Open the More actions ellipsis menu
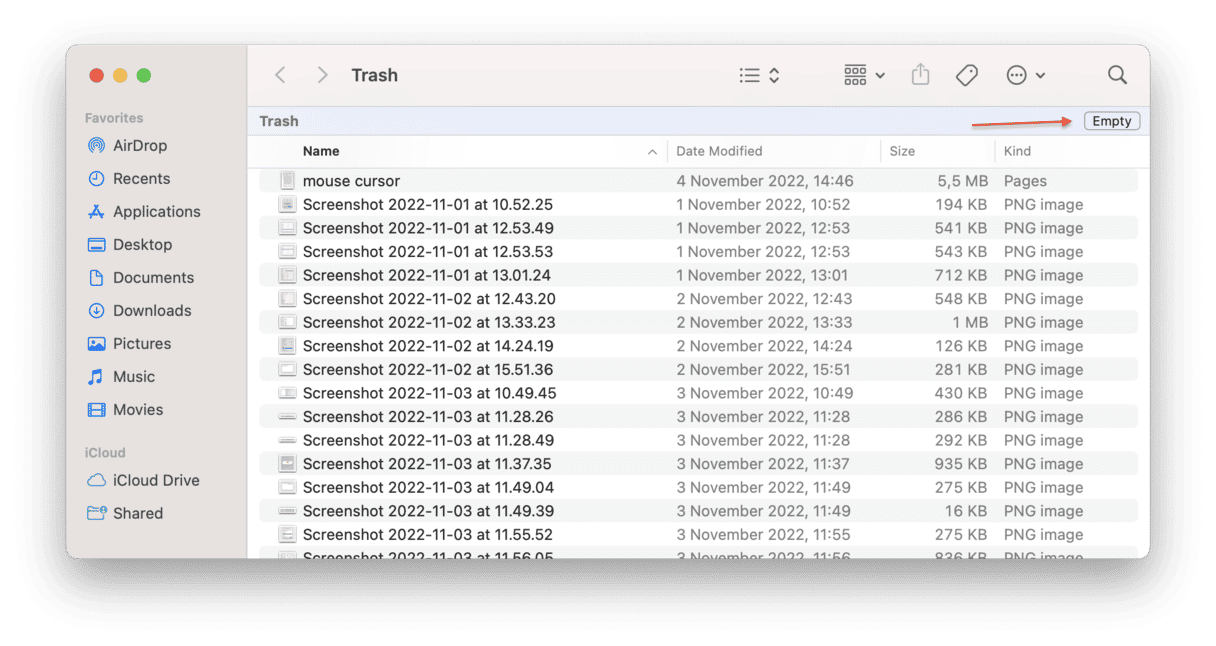The image size is (1216, 646). click(x=1025, y=75)
